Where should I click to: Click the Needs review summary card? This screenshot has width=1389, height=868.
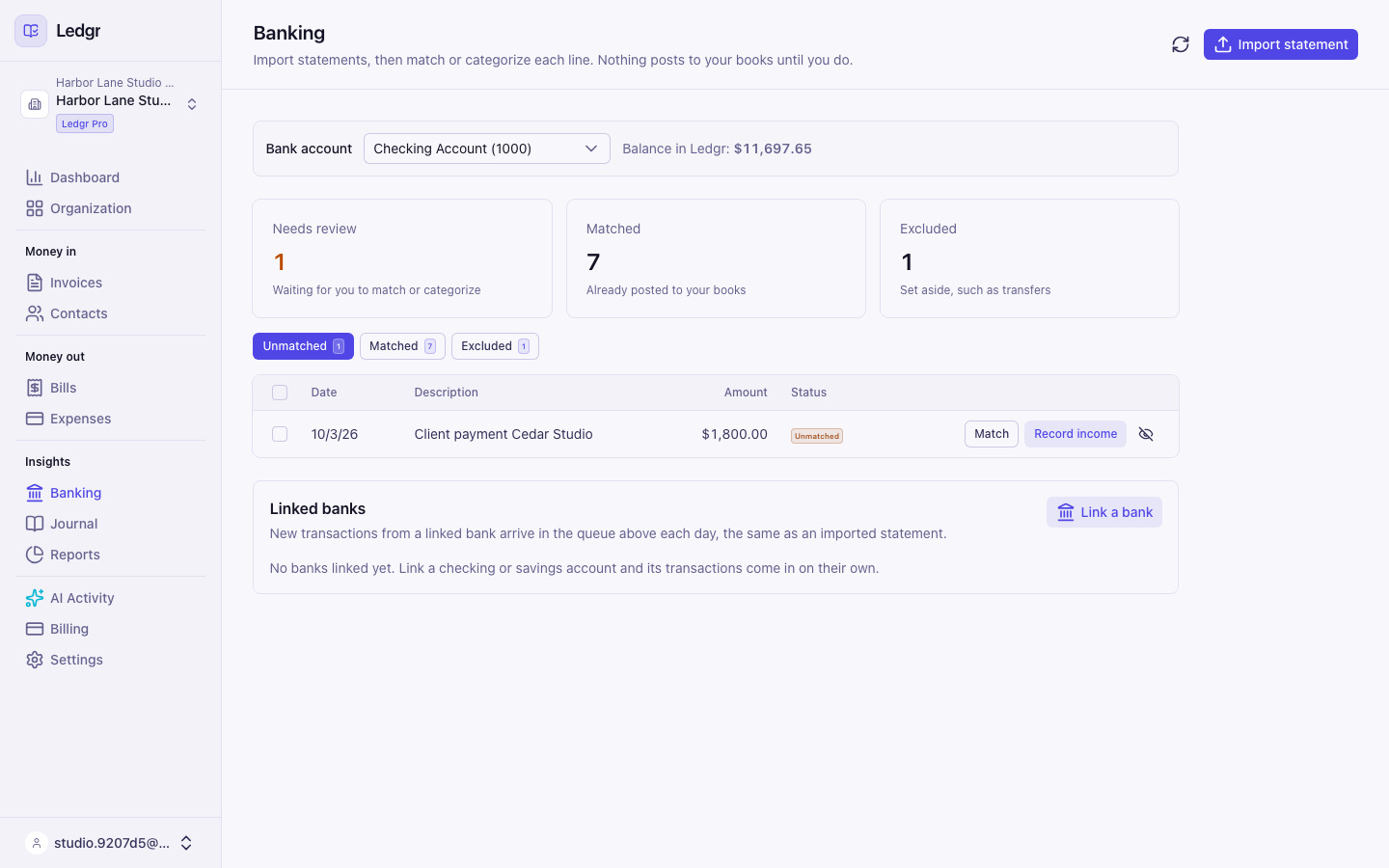(402, 258)
